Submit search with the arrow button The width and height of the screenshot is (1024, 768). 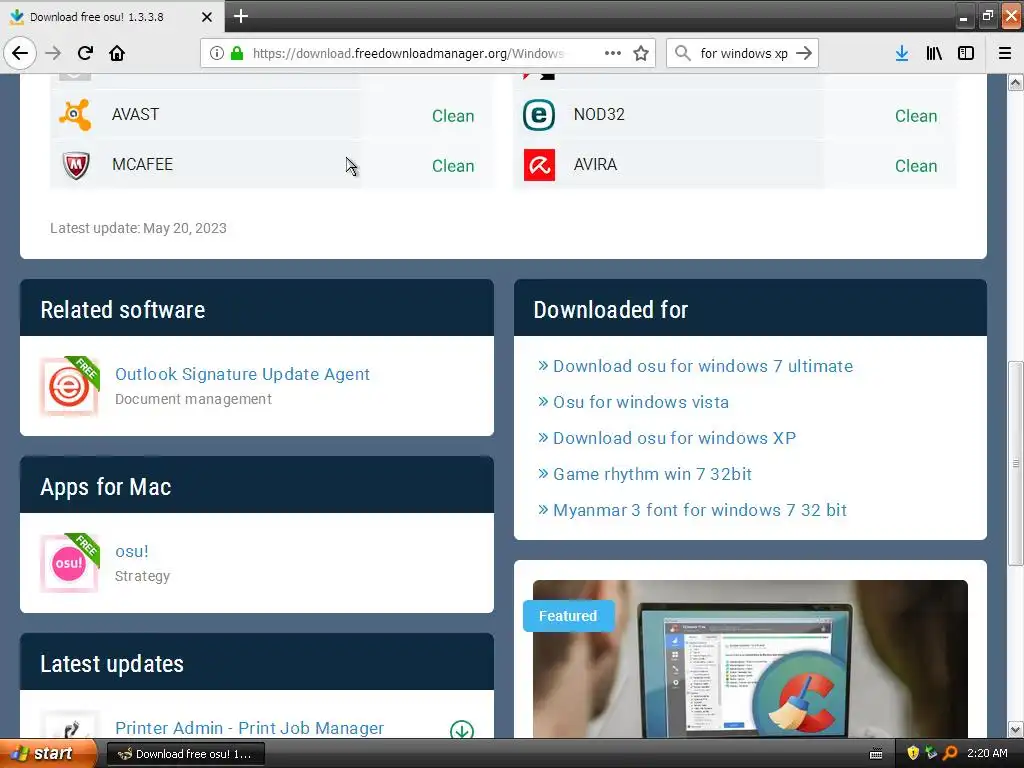coord(804,53)
